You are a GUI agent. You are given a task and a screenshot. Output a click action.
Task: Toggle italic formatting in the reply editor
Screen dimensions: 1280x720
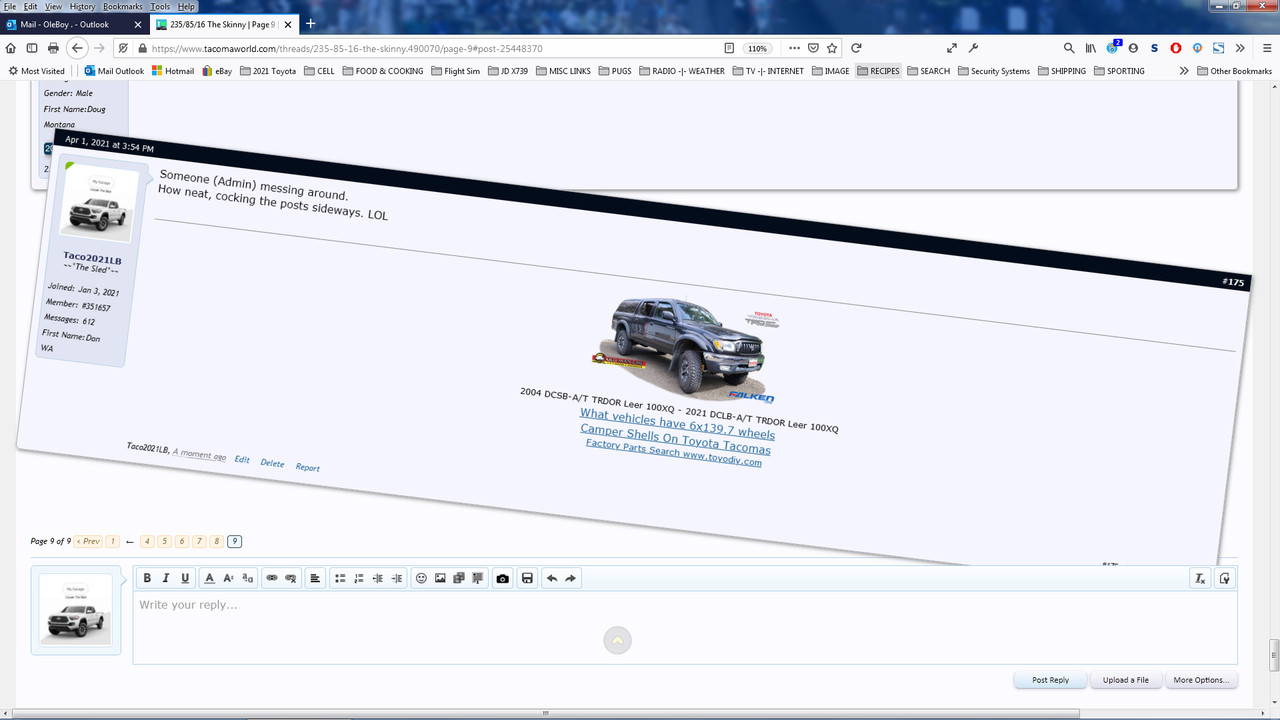coord(166,578)
